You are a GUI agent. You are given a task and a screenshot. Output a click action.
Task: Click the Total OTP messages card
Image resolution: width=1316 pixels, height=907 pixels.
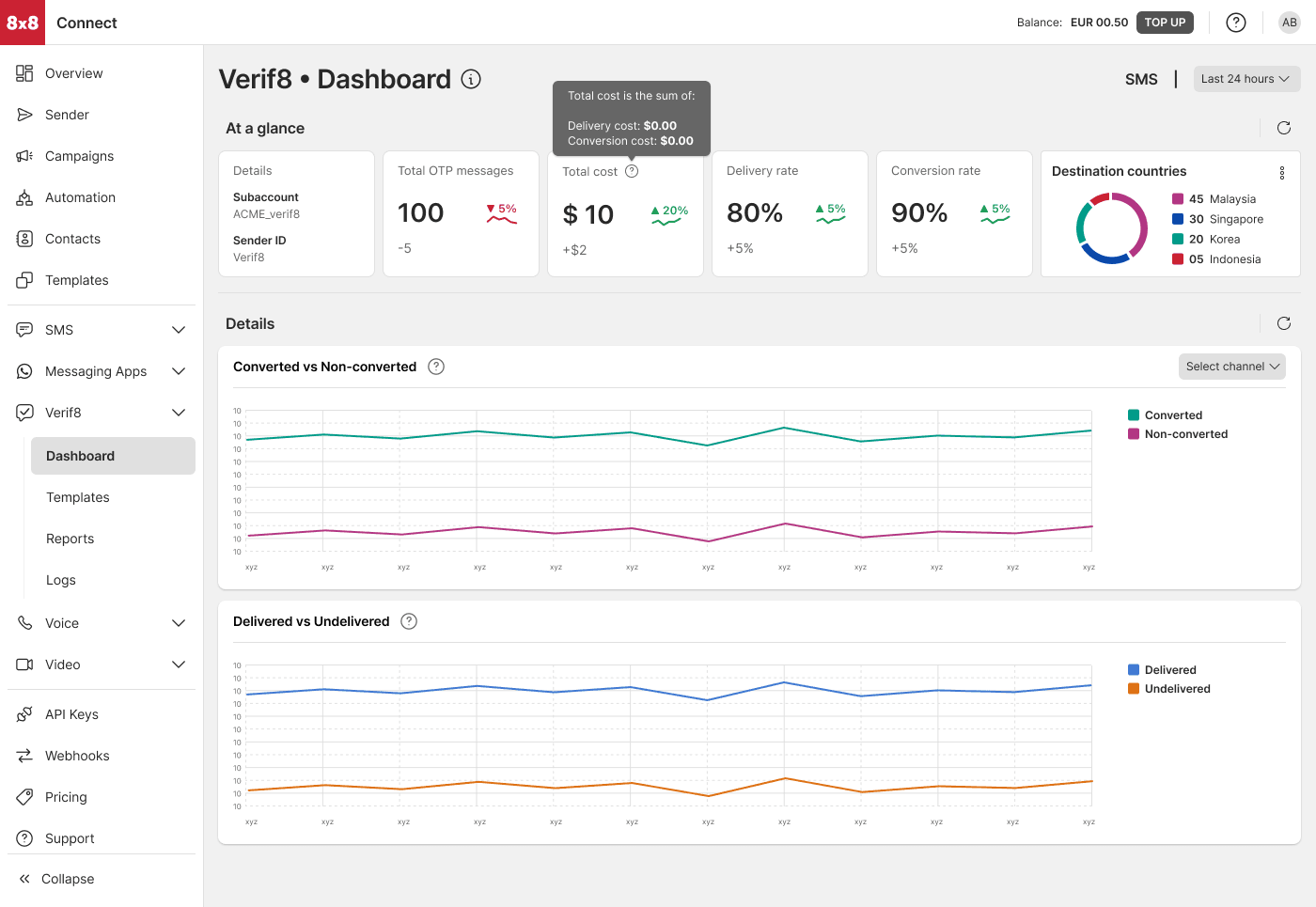click(x=461, y=214)
